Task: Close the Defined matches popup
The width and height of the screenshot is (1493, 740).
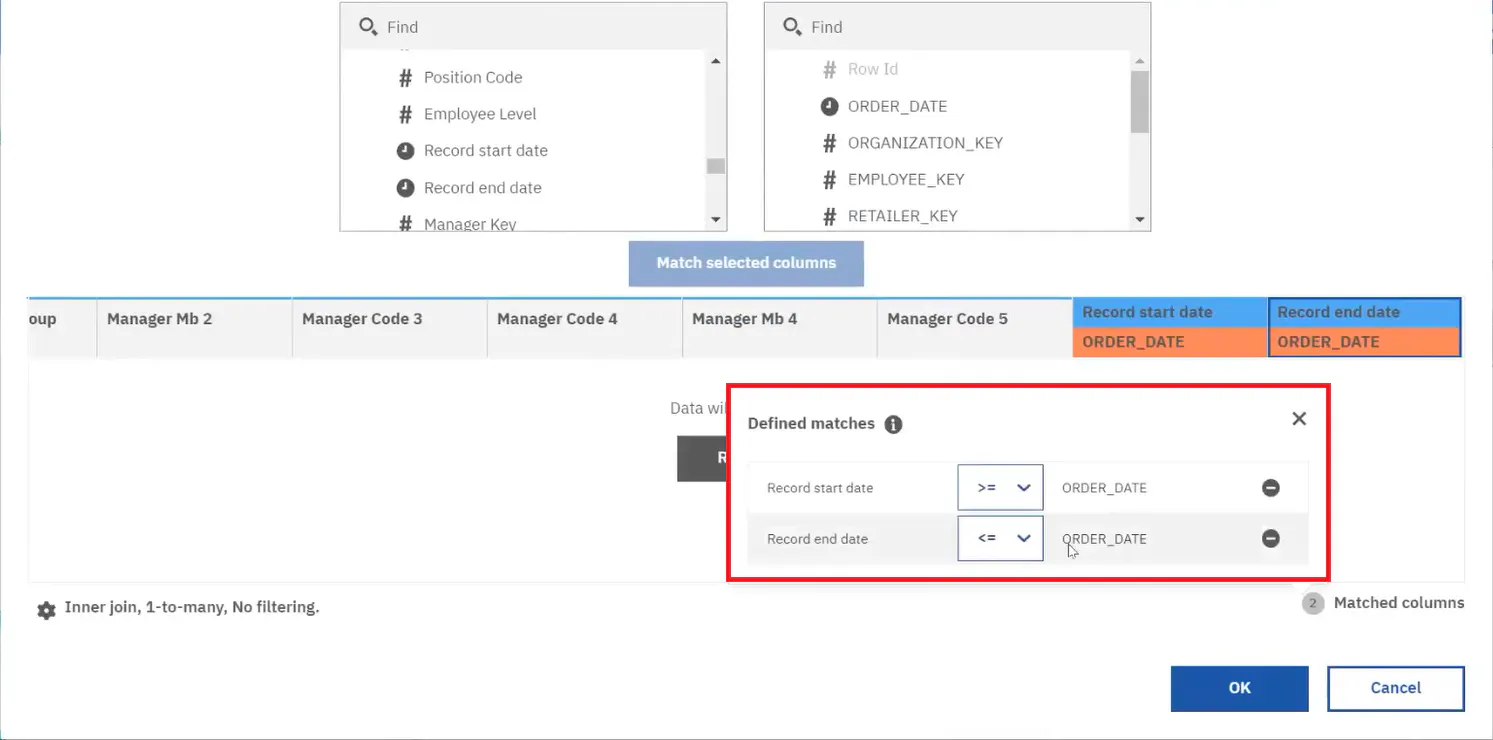Action: [1299, 419]
